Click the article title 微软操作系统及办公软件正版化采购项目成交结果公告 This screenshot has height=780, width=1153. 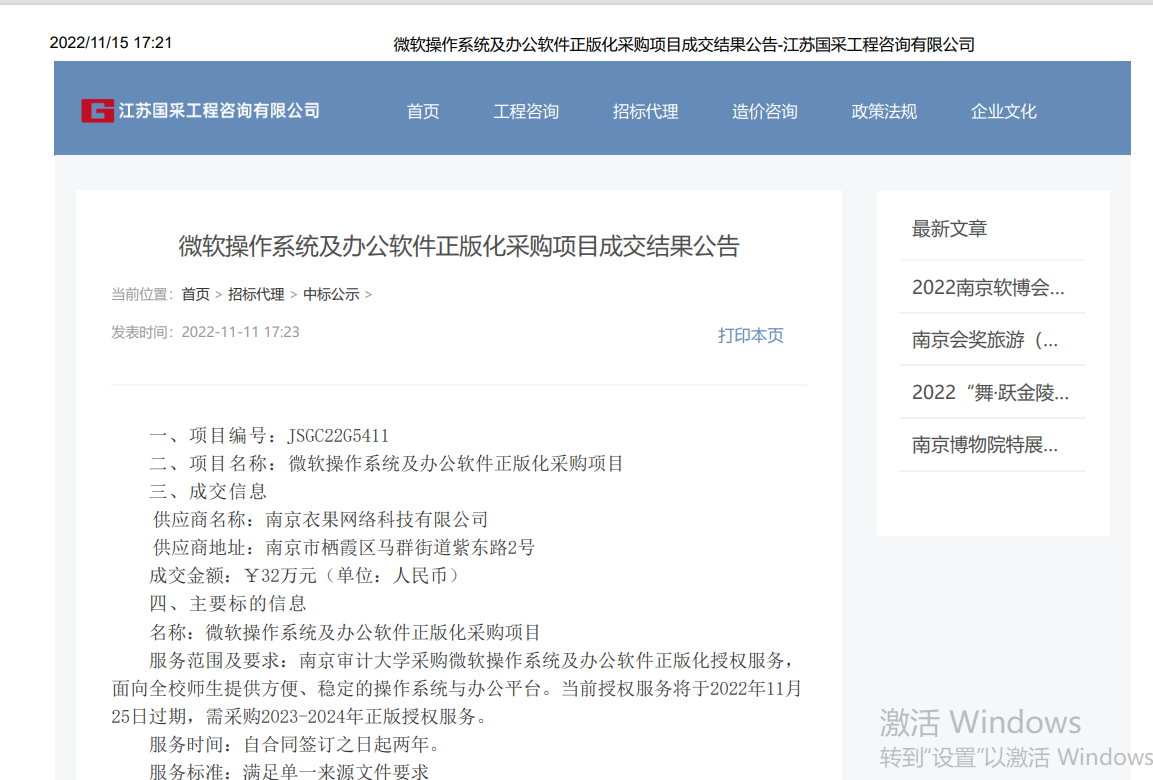(x=459, y=246)
